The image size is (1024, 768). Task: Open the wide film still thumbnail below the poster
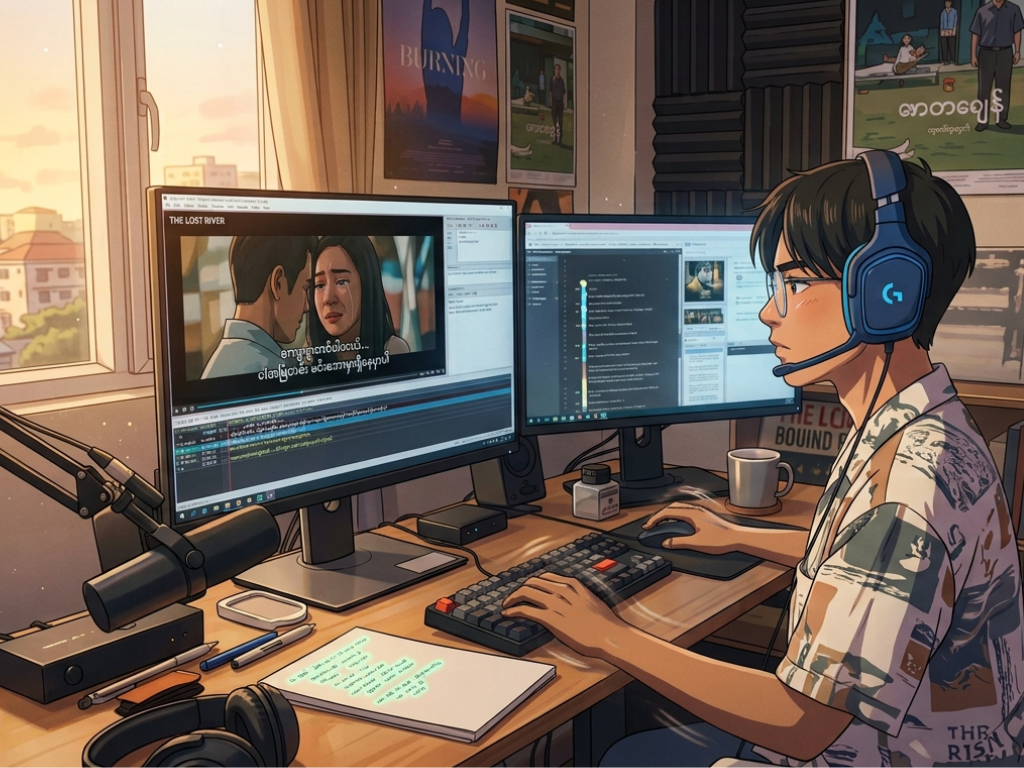pos(704,317)
